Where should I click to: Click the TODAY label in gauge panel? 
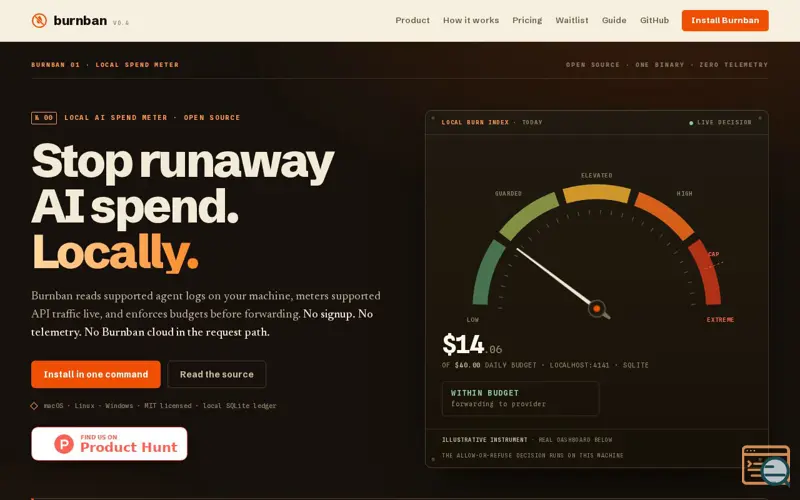(x=532, y=122)
